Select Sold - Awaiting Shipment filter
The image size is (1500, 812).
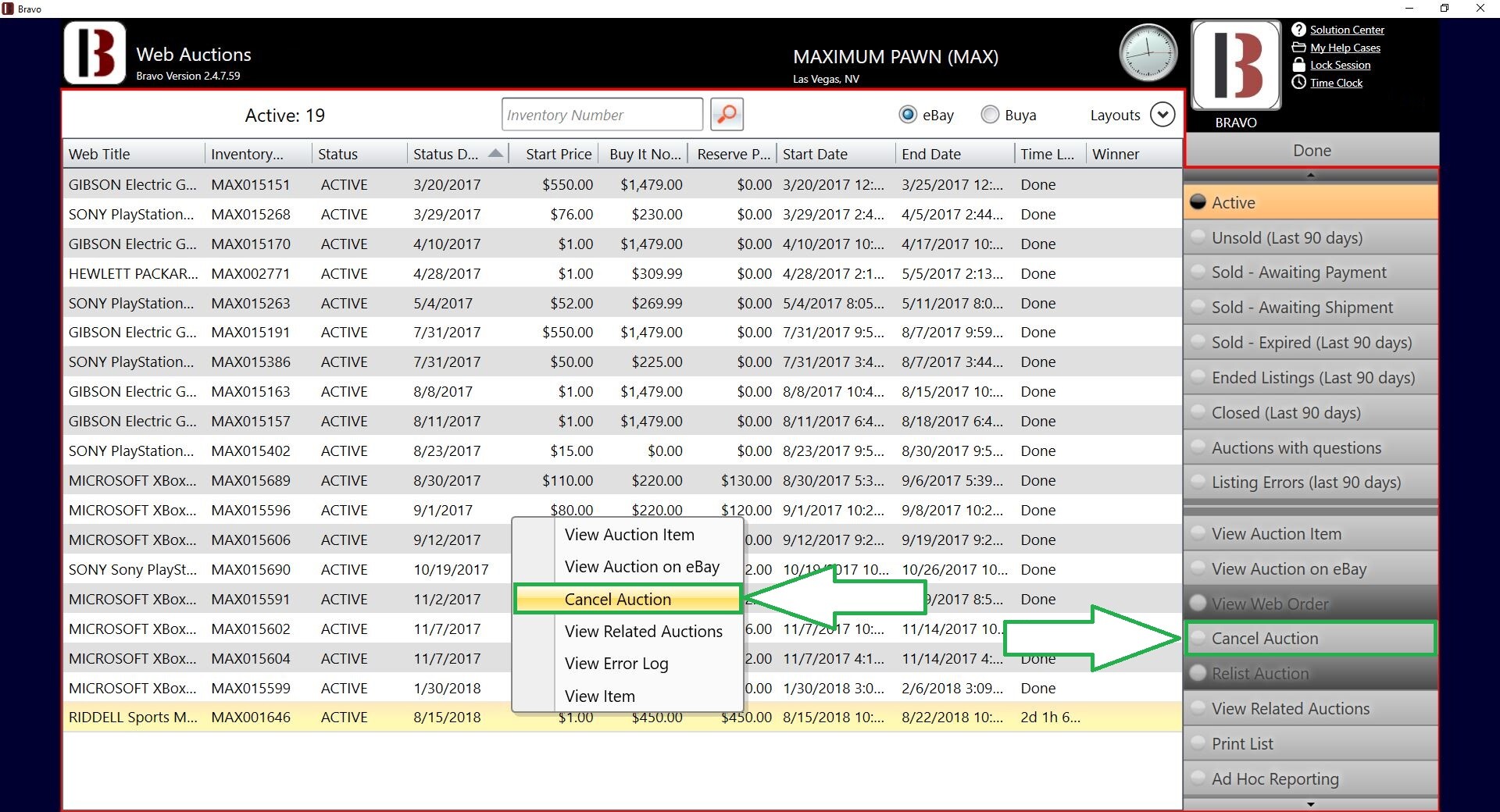point(1311,308)
